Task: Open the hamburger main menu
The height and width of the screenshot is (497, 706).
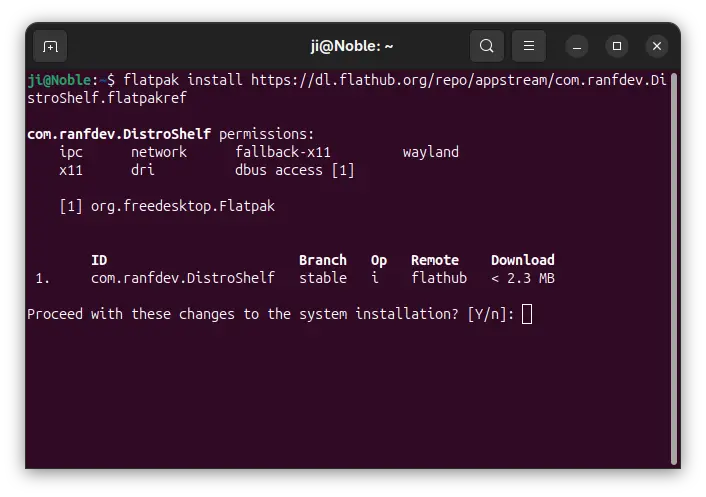Action: [529, 46]
